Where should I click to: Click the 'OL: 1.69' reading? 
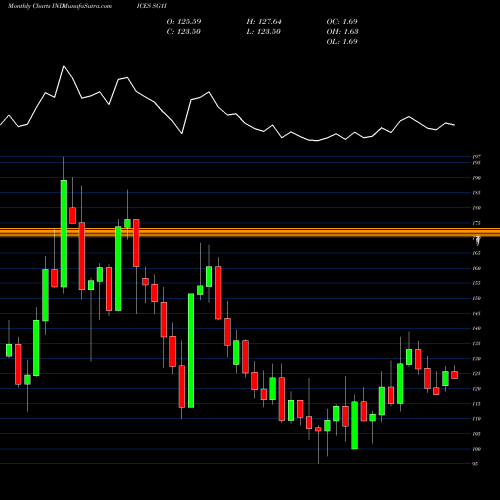[342, 42]
